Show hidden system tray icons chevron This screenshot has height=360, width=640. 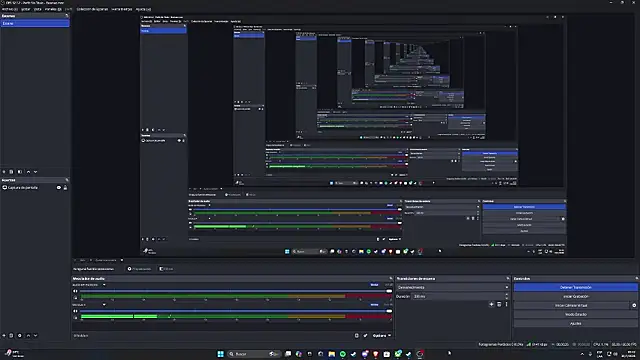(x=582, y=354)
